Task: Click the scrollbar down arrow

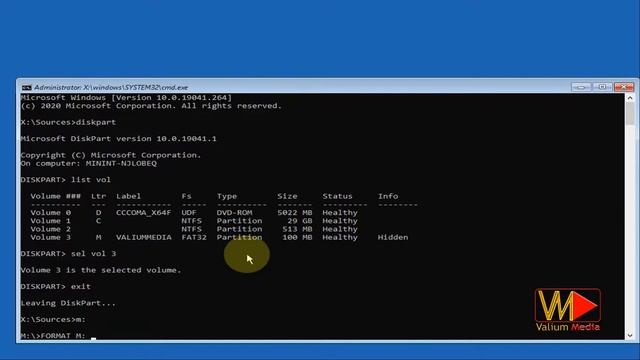Action: click(x=630, y=335)
